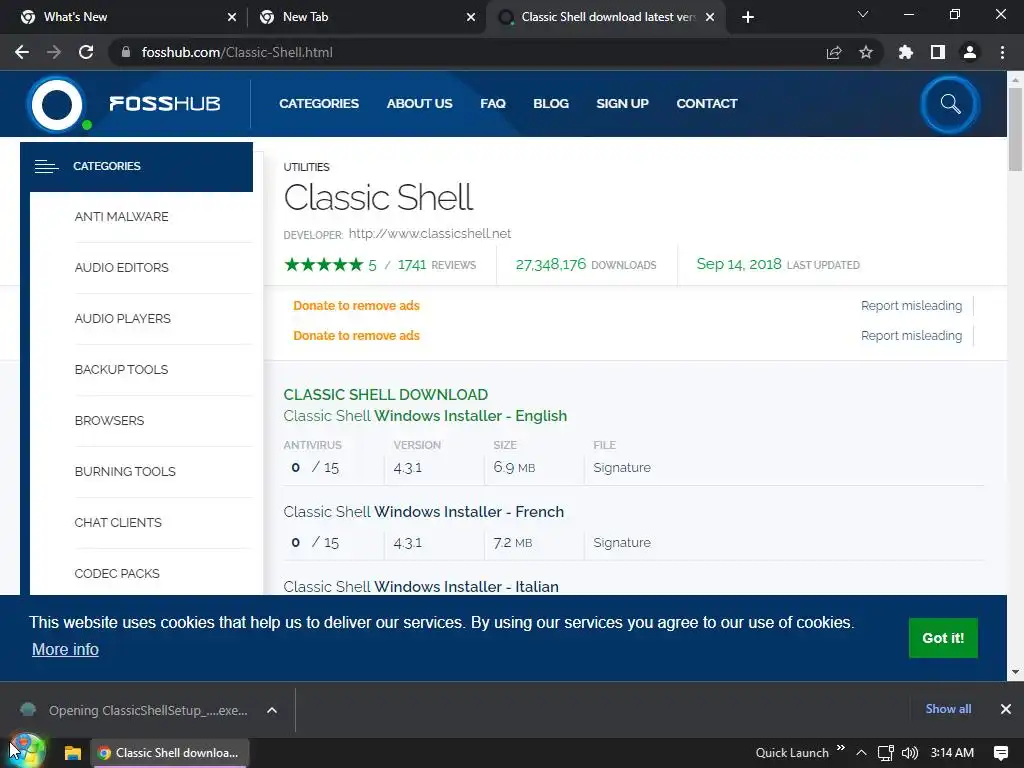Close the What's New tab
1024x768 pixels.
pyautogui.click(x=232, y=17)
